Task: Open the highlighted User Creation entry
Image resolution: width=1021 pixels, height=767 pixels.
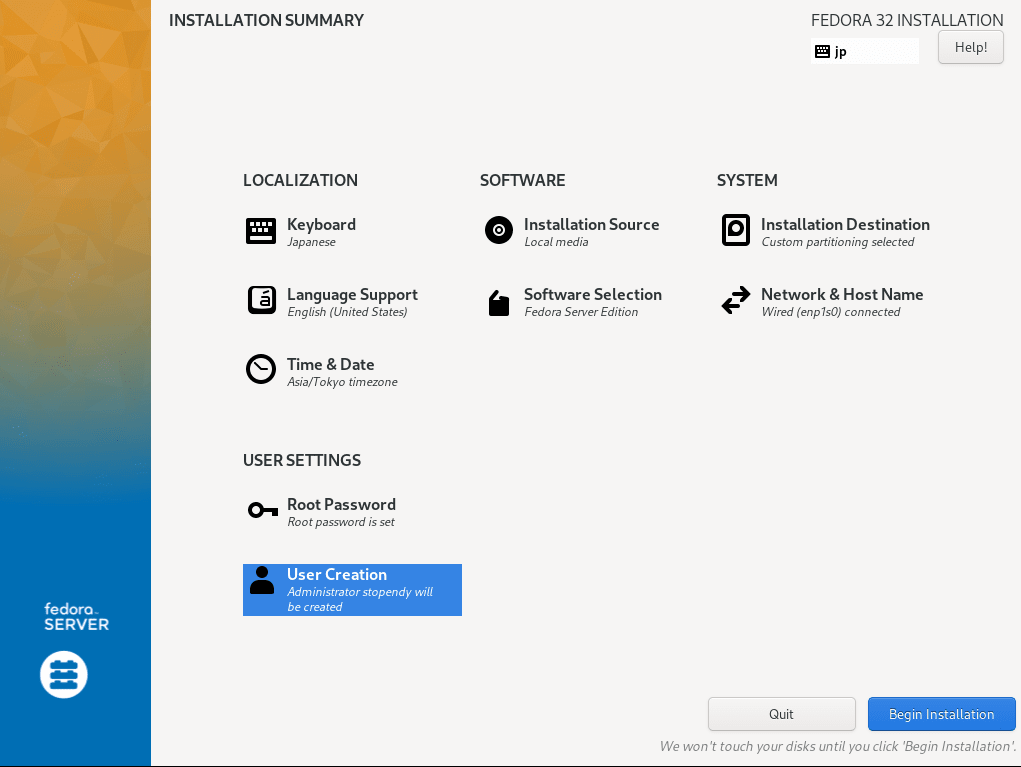Action: tap(352, 589)
